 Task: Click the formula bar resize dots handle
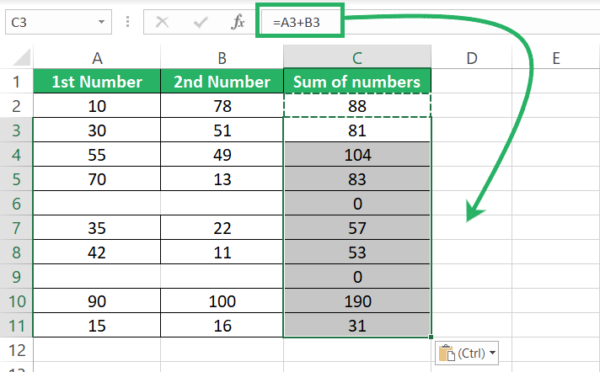click(x=128, y=22)
